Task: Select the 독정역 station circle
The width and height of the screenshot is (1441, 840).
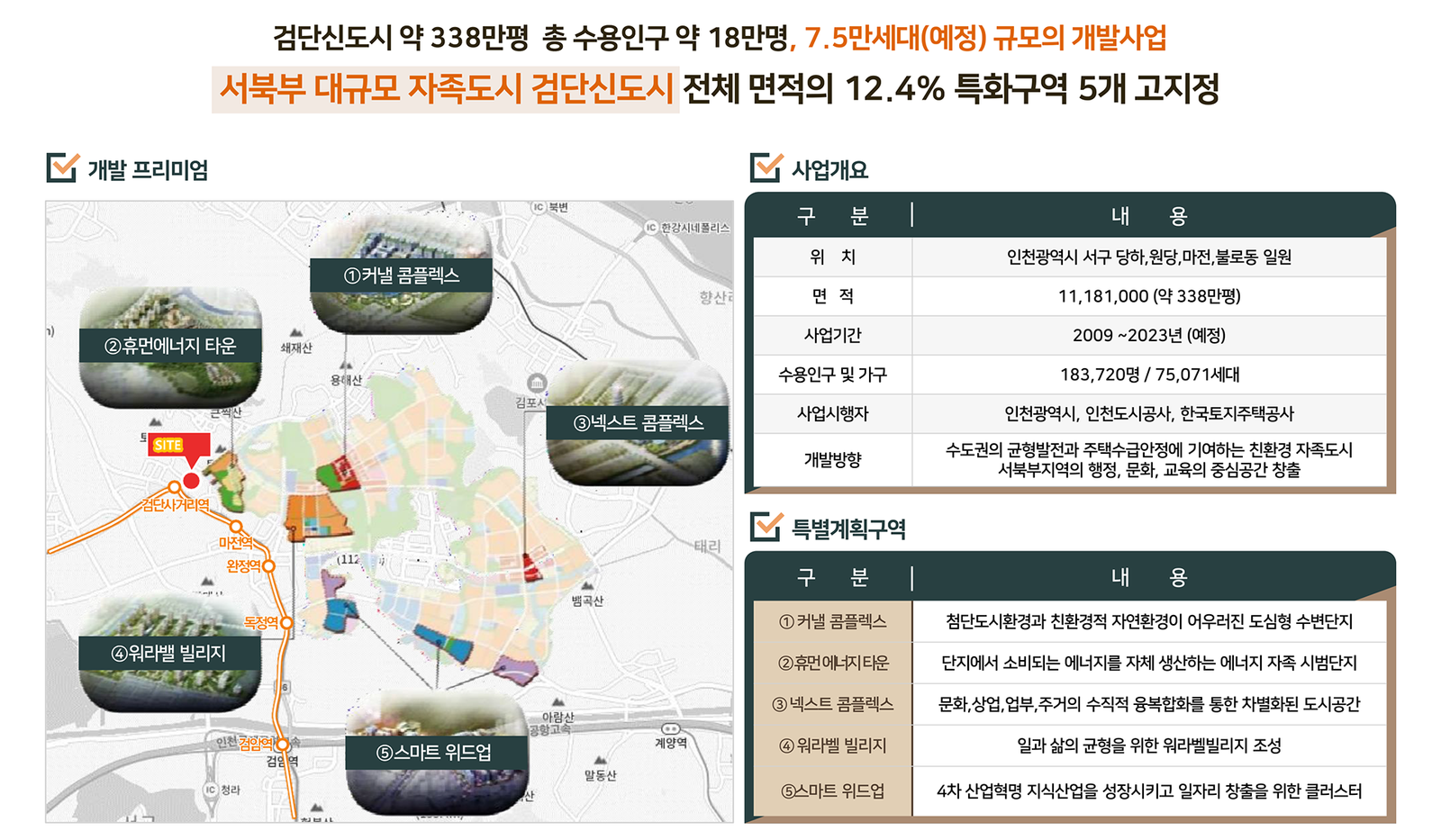Action: pos(286,622)
